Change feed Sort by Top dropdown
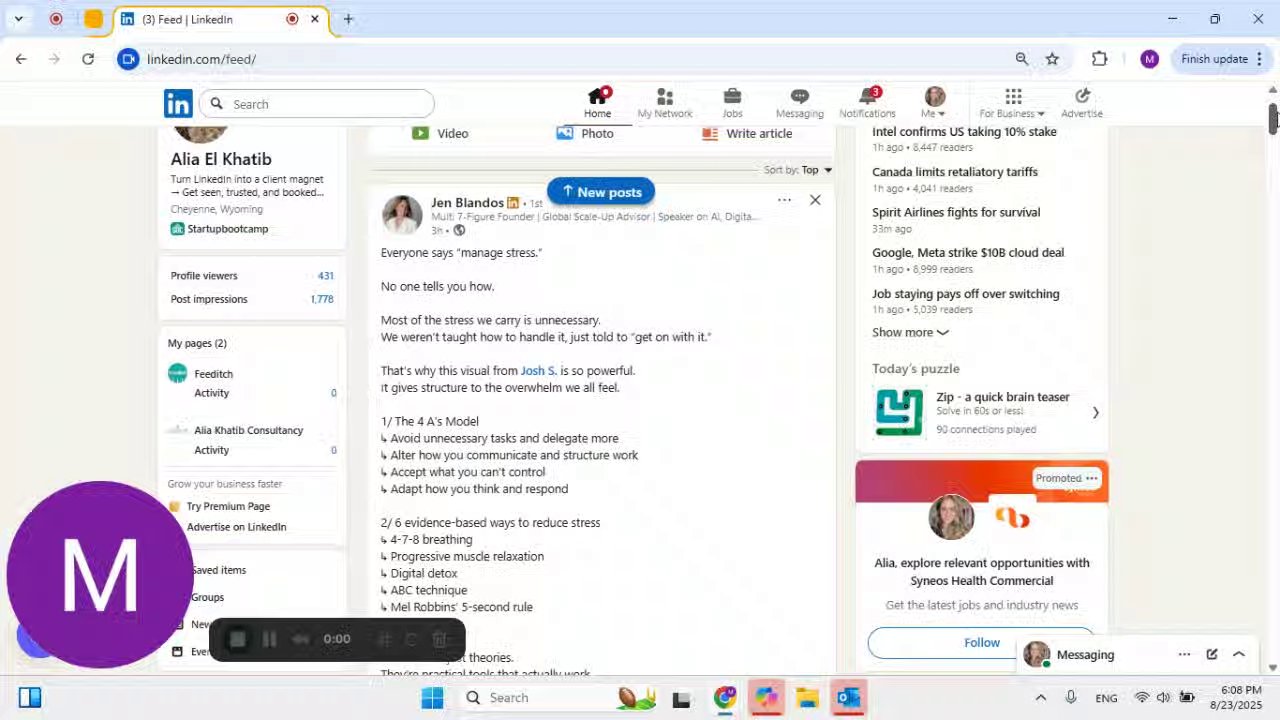This screenshot has width=1280, height=720. [x=798, y=170]
